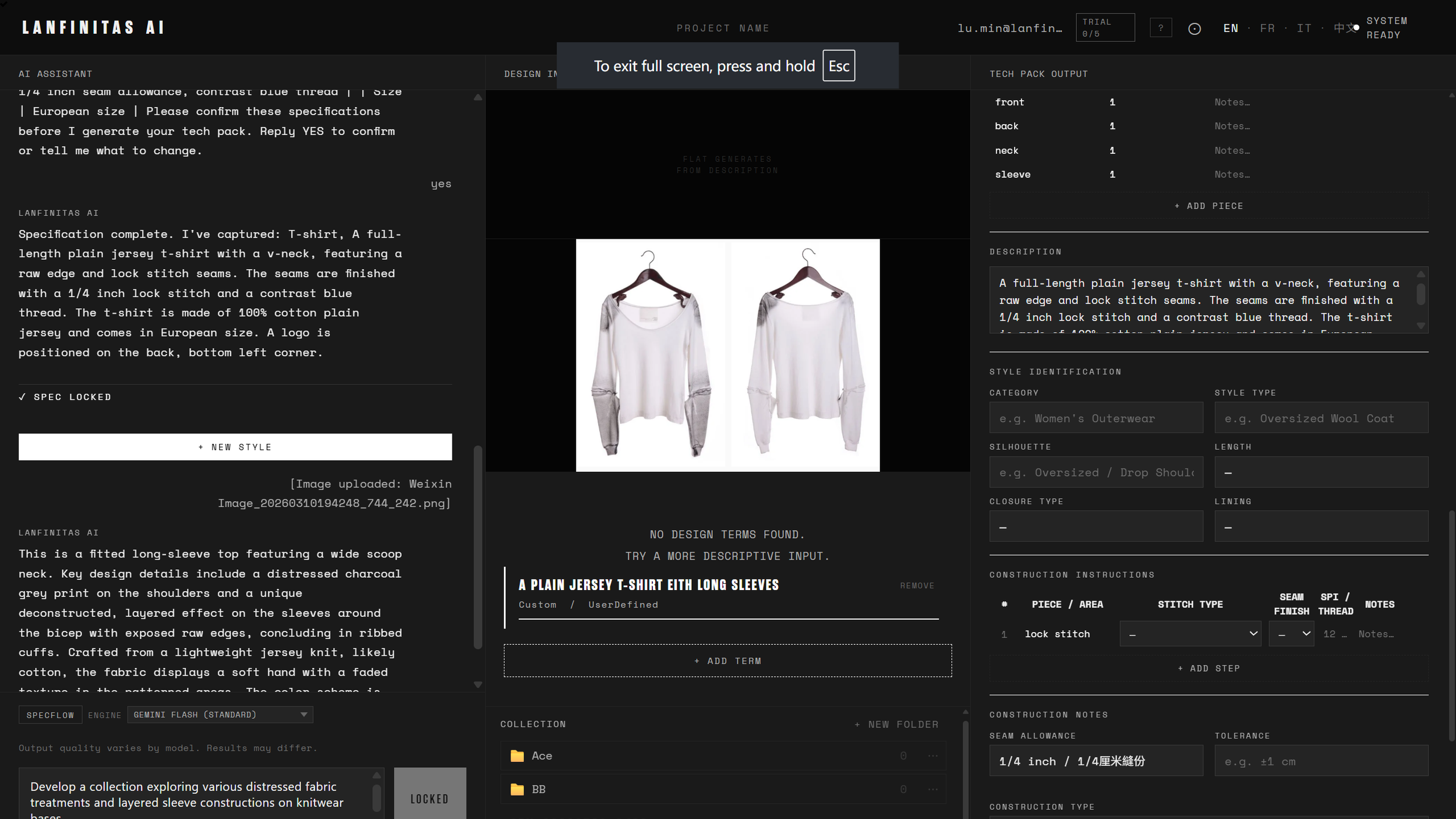Image resolution: width=1456 pixels, height=819 pixels.
Task: Click the Category input field
Action: tap(1096, 418)
